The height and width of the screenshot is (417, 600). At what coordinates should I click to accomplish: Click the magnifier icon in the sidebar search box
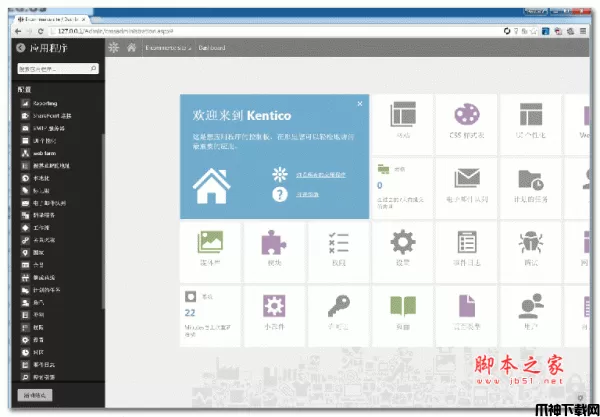coord(93,69)
